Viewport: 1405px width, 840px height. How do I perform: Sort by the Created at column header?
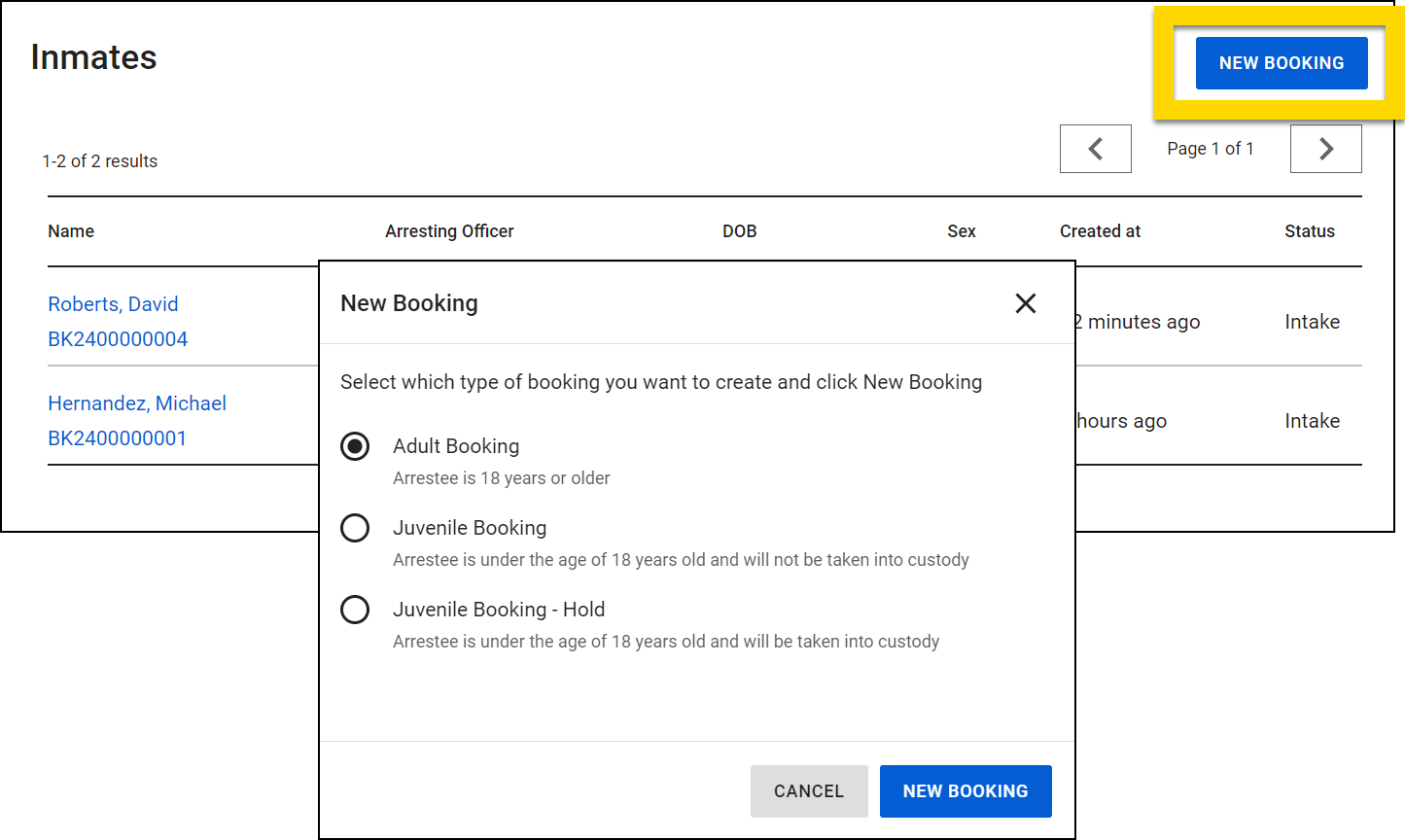1100,231
